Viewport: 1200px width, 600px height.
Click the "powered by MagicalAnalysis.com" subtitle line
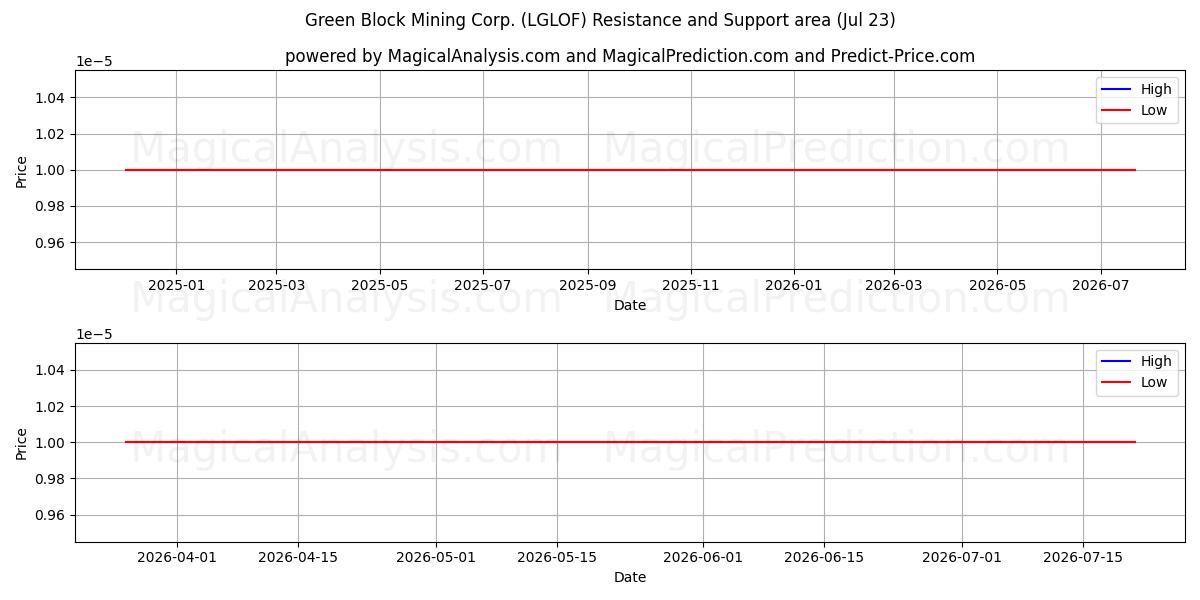pyautogui.click(x=630, y=56)
